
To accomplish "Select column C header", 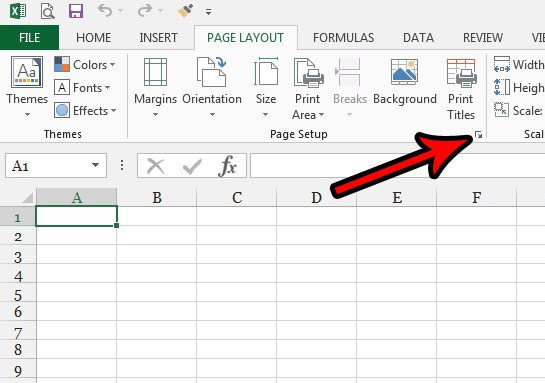I will tap(237, 197).
